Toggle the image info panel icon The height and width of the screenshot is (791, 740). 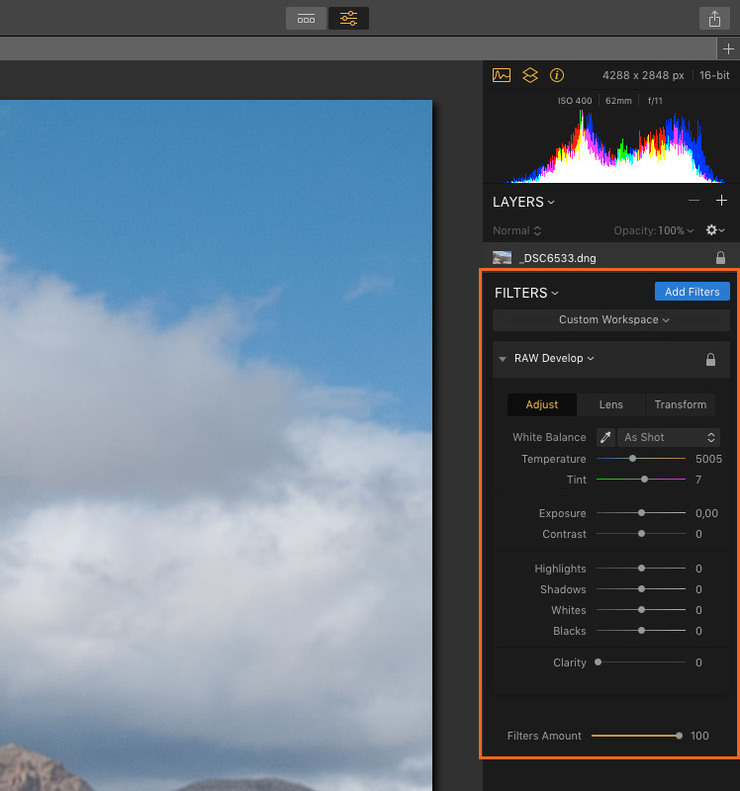click(557, 75)
